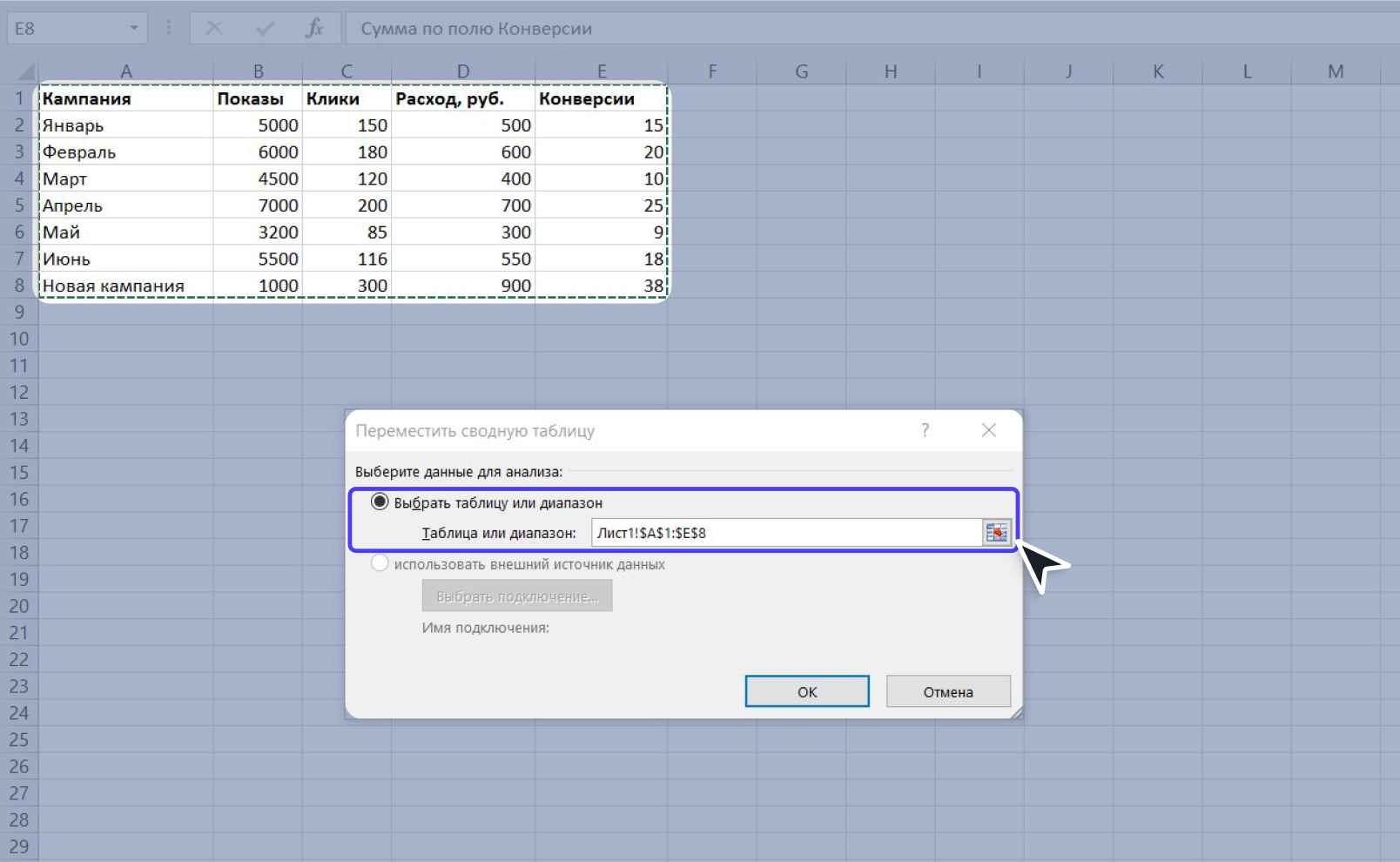
Task: Click the cell with value 7000
Action: click(258, 205)
